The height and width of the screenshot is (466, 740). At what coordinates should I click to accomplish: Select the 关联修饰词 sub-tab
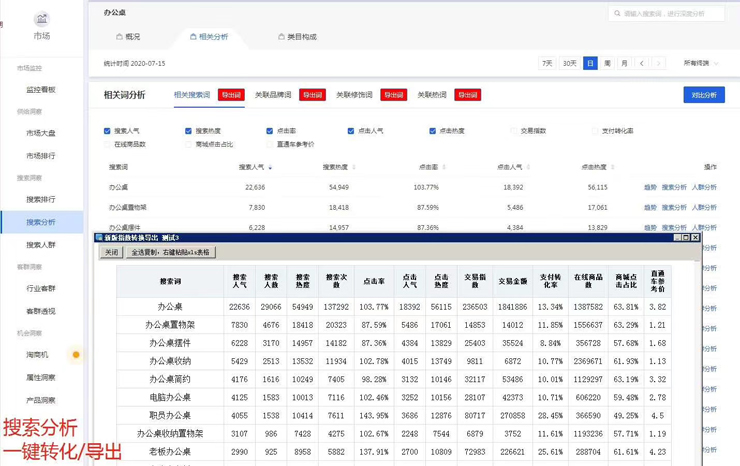[x=354, y=95]
